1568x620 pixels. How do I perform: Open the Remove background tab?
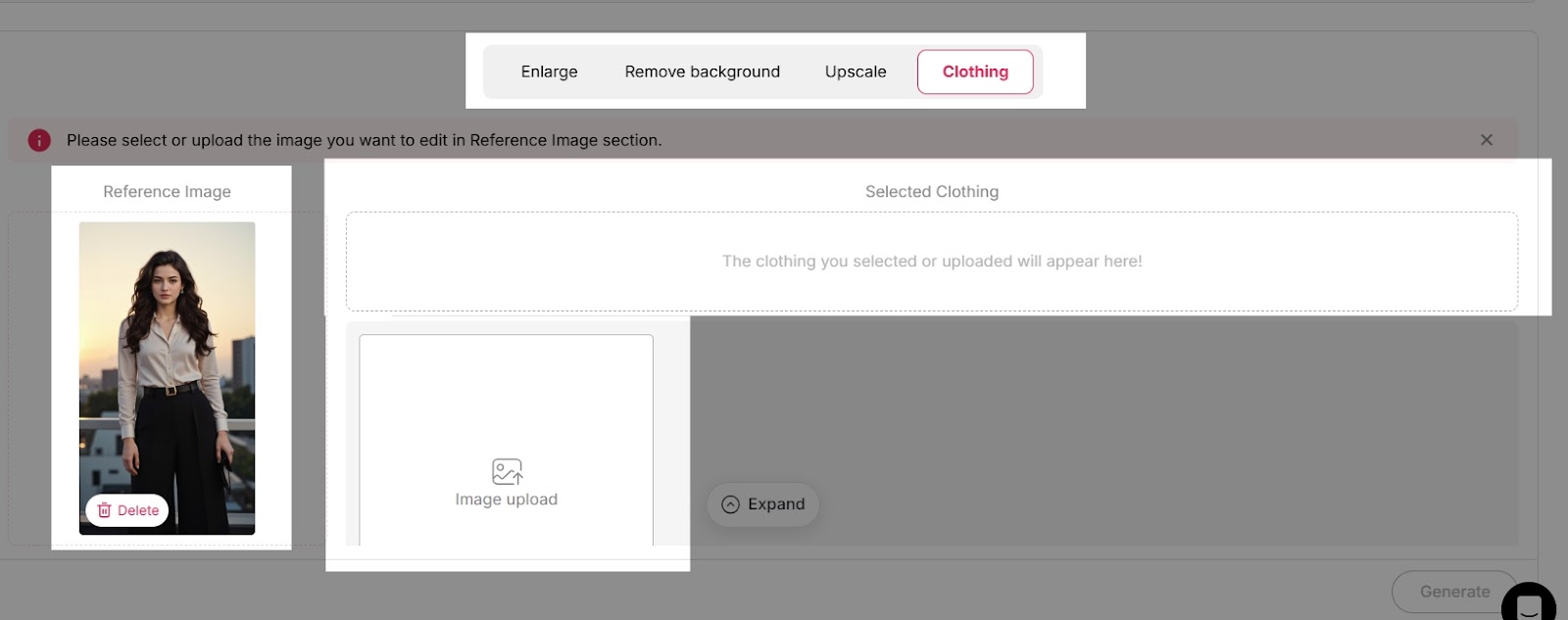coord(702,72)
